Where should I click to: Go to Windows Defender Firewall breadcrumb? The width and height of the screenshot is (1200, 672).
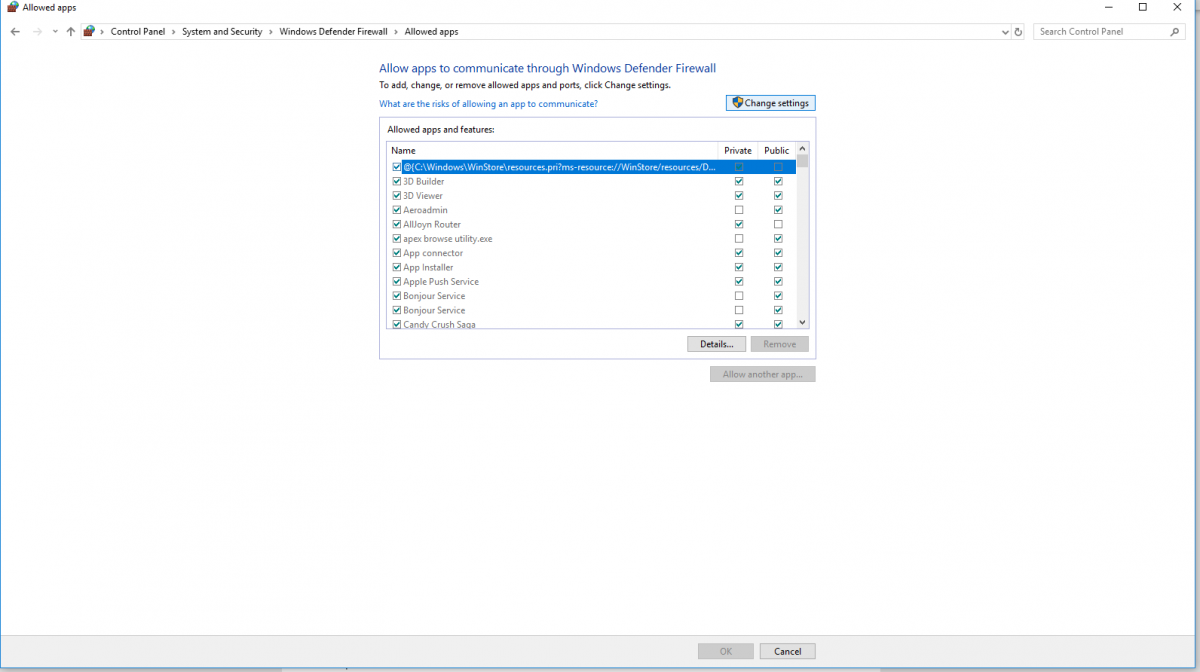coord(333,32)
